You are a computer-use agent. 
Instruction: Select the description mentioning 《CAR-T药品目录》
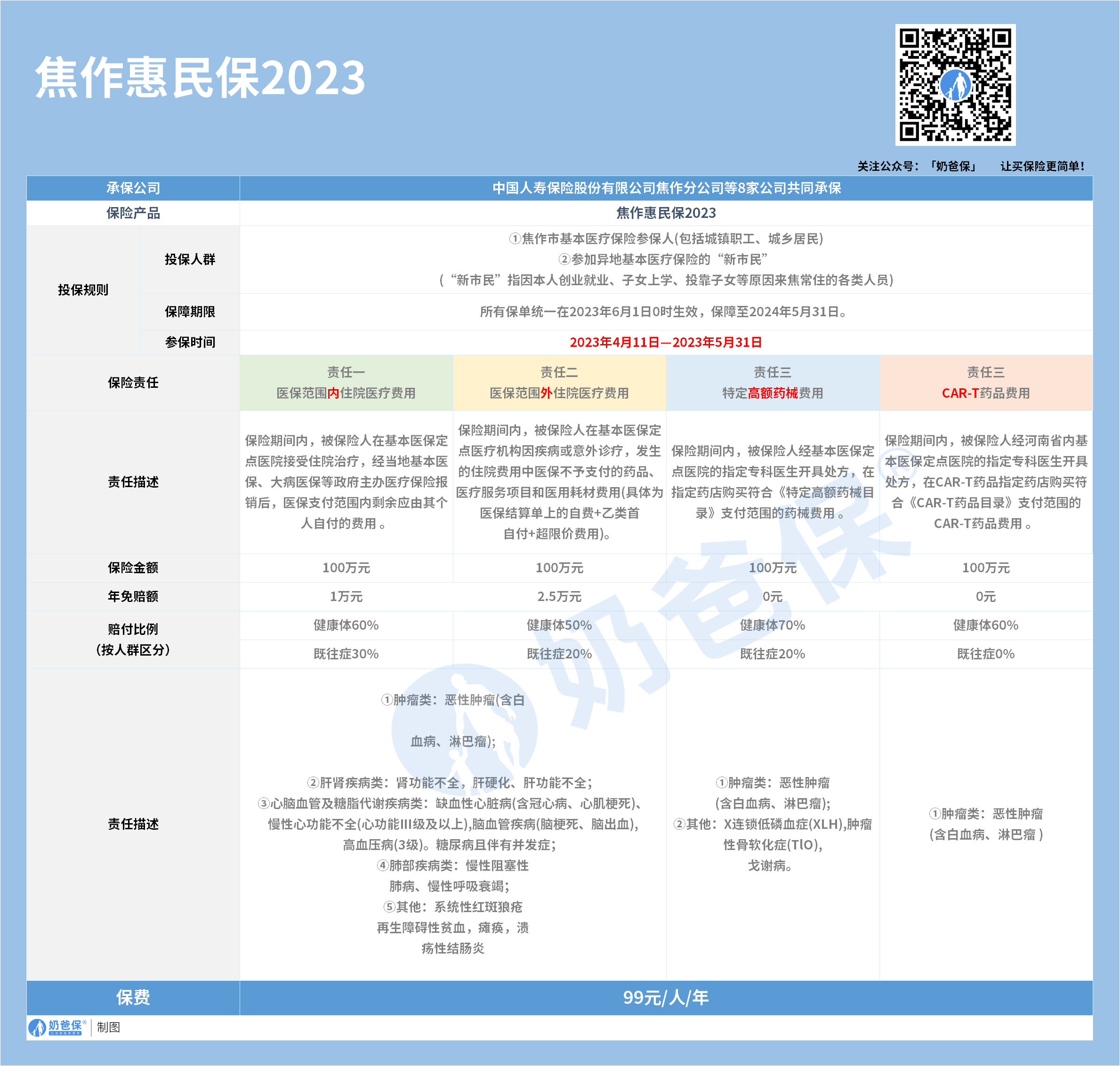click(986, 482)
